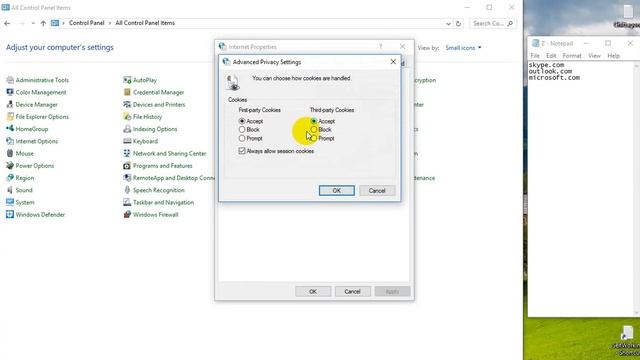Viewport: 640px width, 360px height.
Task: Open Windows Firewall icon
Action: click(x=127, y=215)
